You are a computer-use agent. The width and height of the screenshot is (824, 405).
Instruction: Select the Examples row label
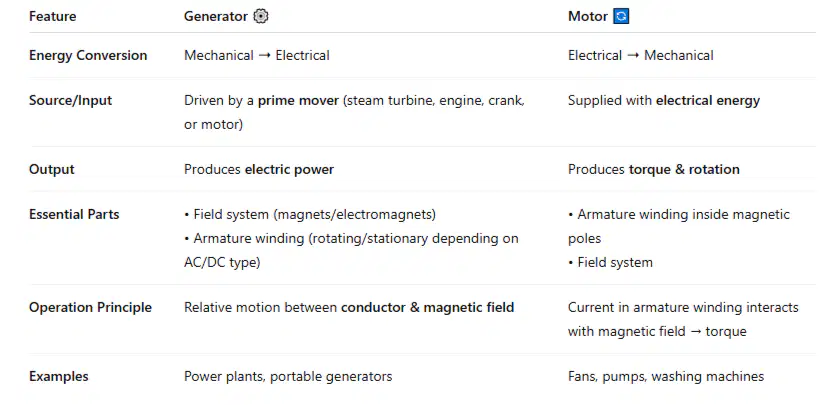pyautogui.click(x=59, y=377)
